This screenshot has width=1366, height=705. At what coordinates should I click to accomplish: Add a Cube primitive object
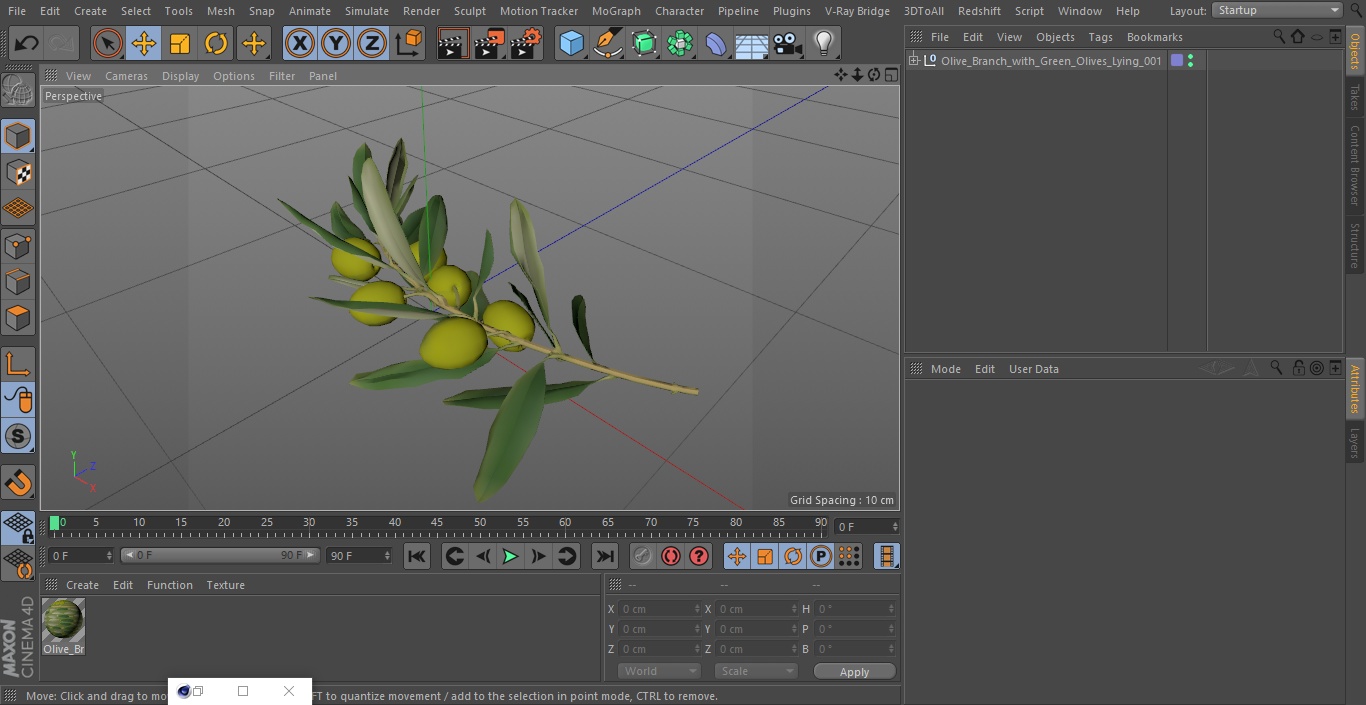coord(571,44)
